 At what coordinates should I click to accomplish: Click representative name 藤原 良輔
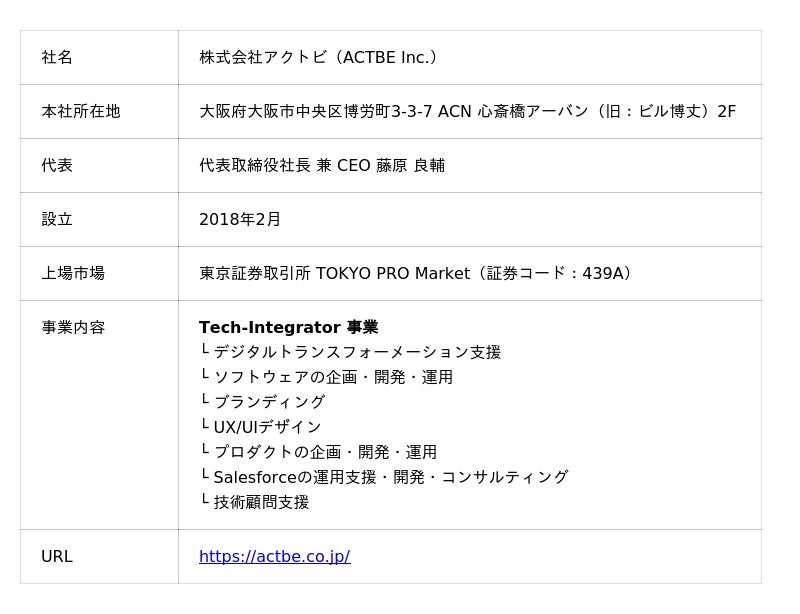point(410,166)
